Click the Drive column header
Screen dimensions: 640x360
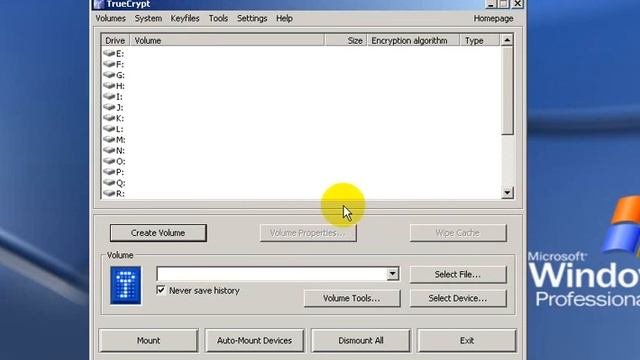tap(116, 40)
